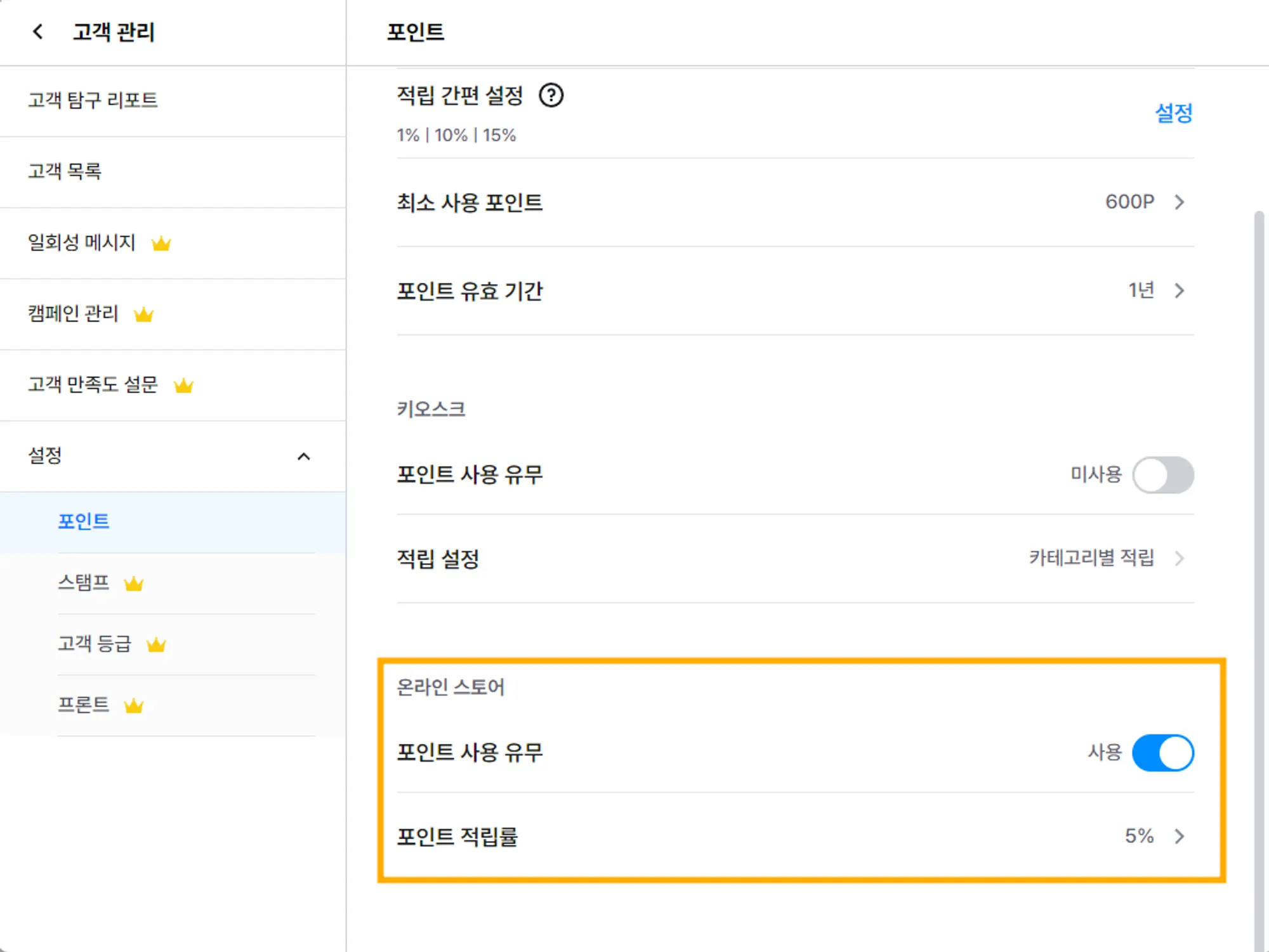1269x952 pixels.
Task: Collapse the 설정 section in the sidebar
Action: coord(304,457)
